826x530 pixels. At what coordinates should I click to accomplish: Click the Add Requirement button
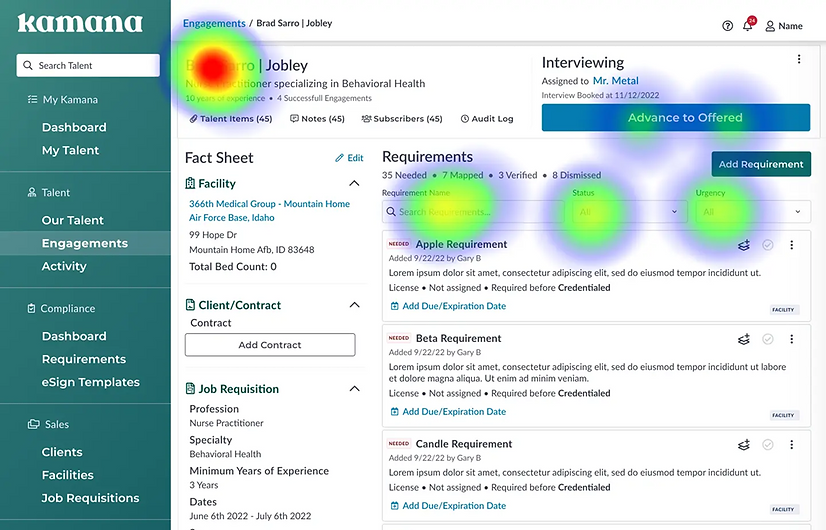[761, 164]
